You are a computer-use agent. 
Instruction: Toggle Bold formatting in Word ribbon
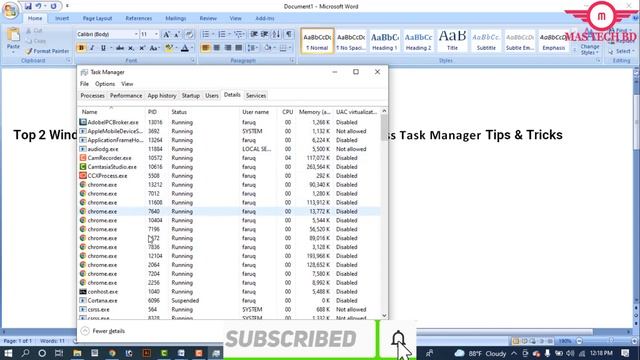(81, 48)
